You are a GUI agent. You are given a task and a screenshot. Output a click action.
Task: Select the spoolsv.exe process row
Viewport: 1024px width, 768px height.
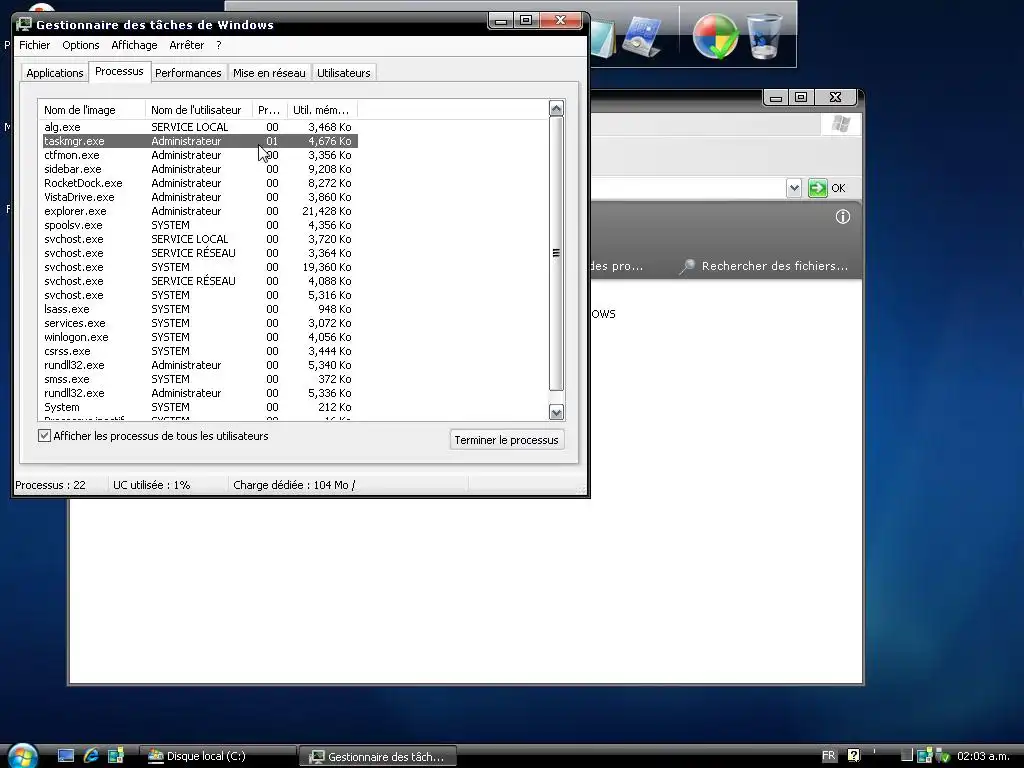click(199, 225)
